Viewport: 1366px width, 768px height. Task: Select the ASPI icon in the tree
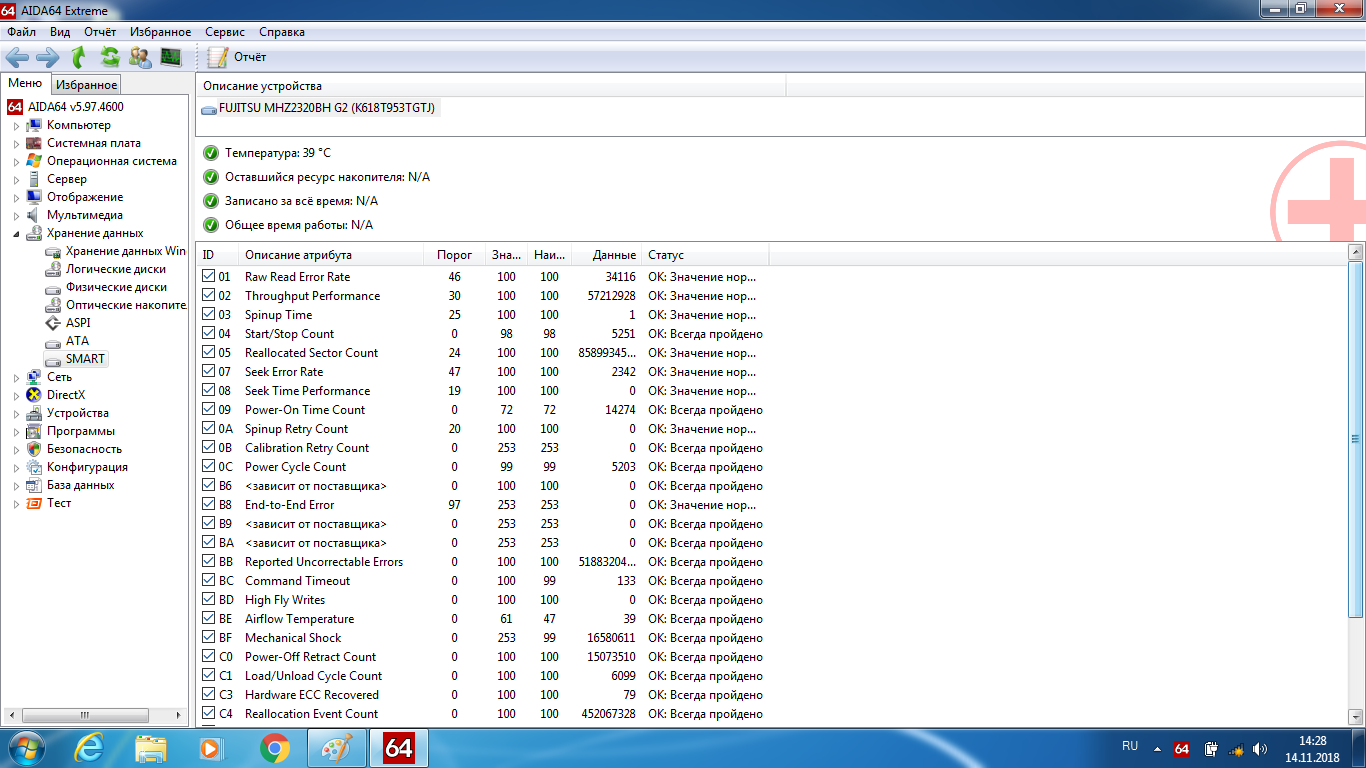coord(53,323)
